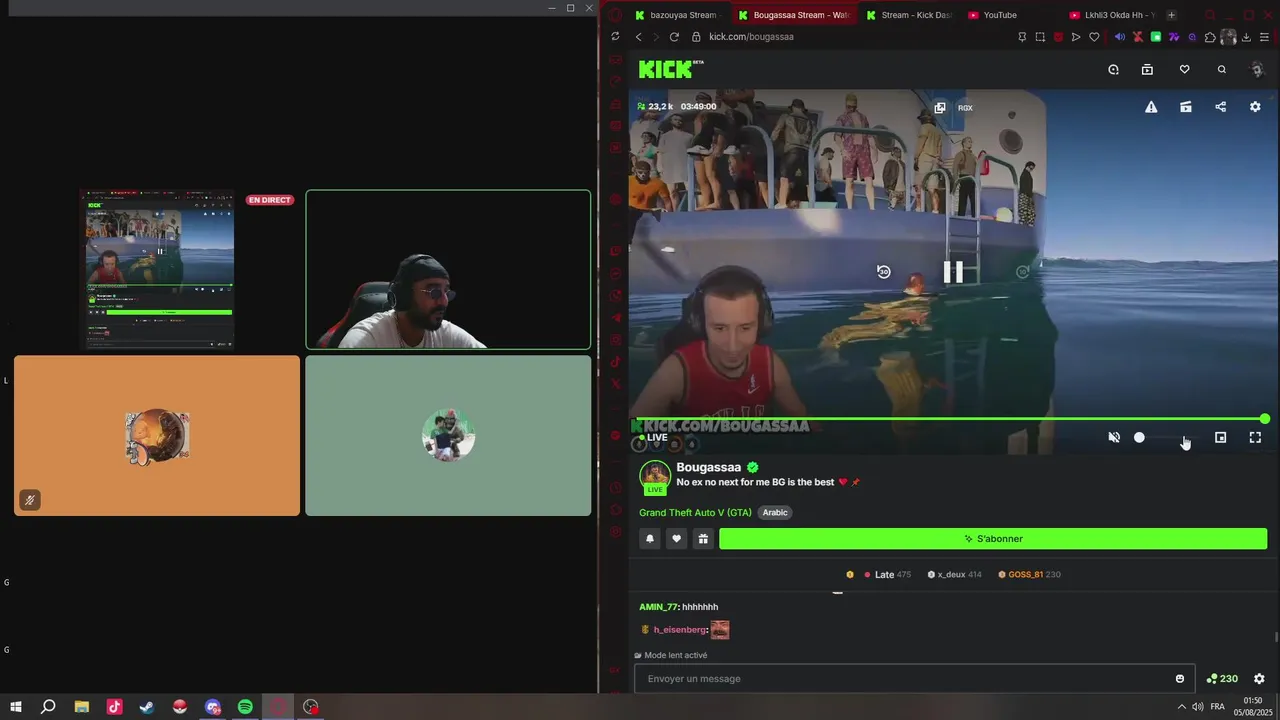This screenshot has width=1280, height=720.
Task: Click the EN DIRECT live badge
Action: (x=269, y=200)
